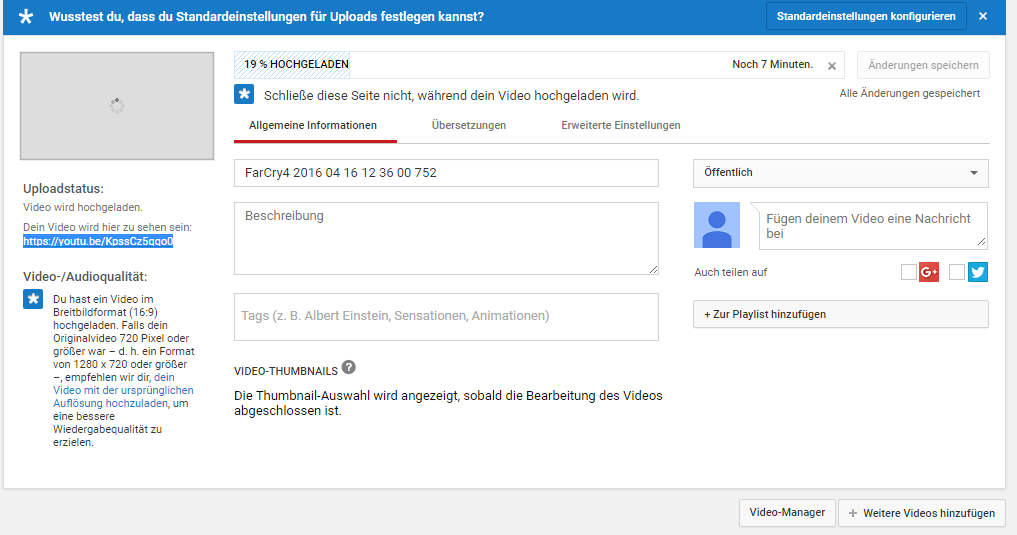Viewport: 1017px width, 535px height.
Task: Open the Erweiterte Einstellungen tab
Action: (x=621, y=125)
